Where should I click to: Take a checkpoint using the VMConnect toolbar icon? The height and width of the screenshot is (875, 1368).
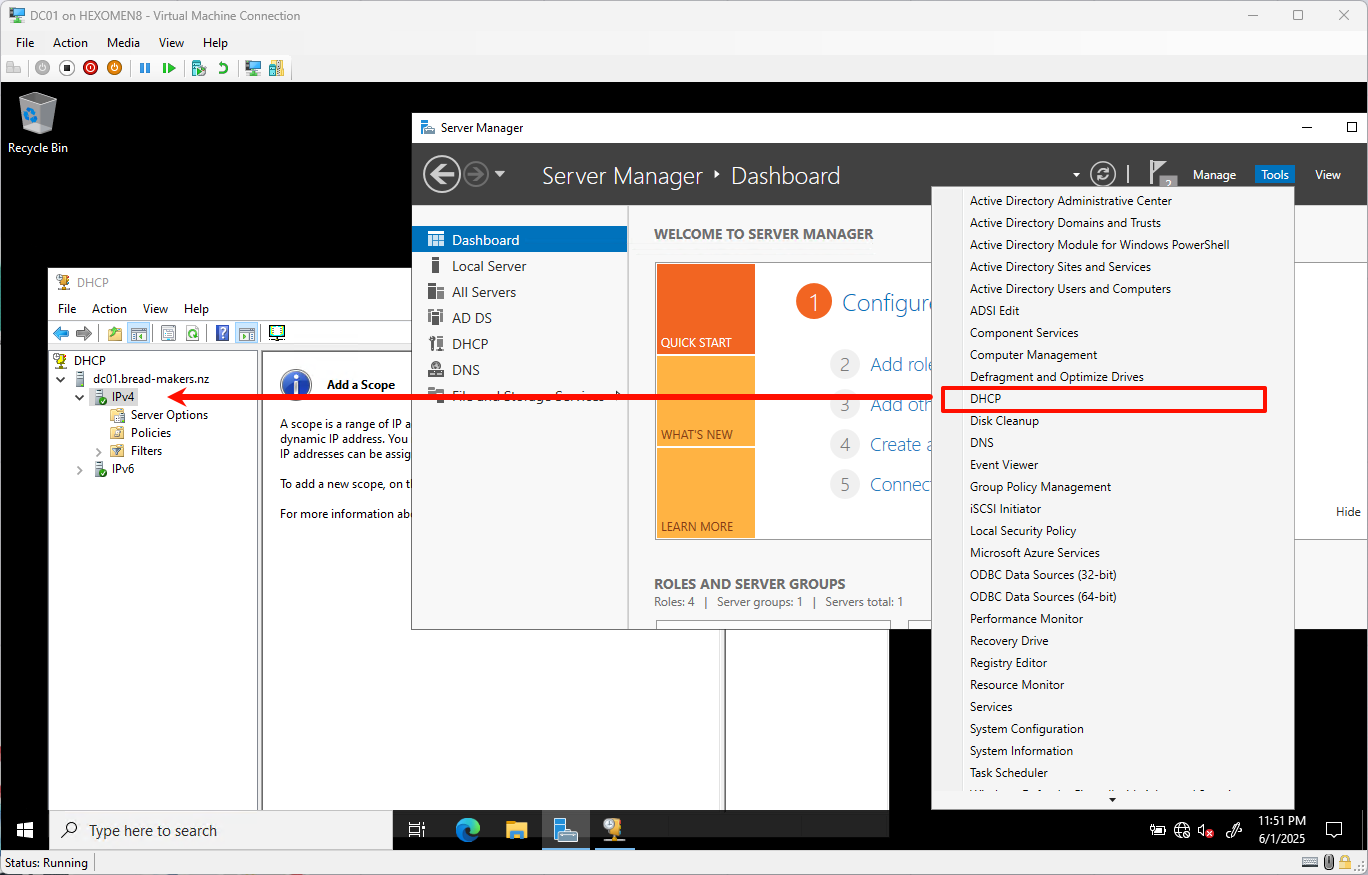[x=197, y=67]
